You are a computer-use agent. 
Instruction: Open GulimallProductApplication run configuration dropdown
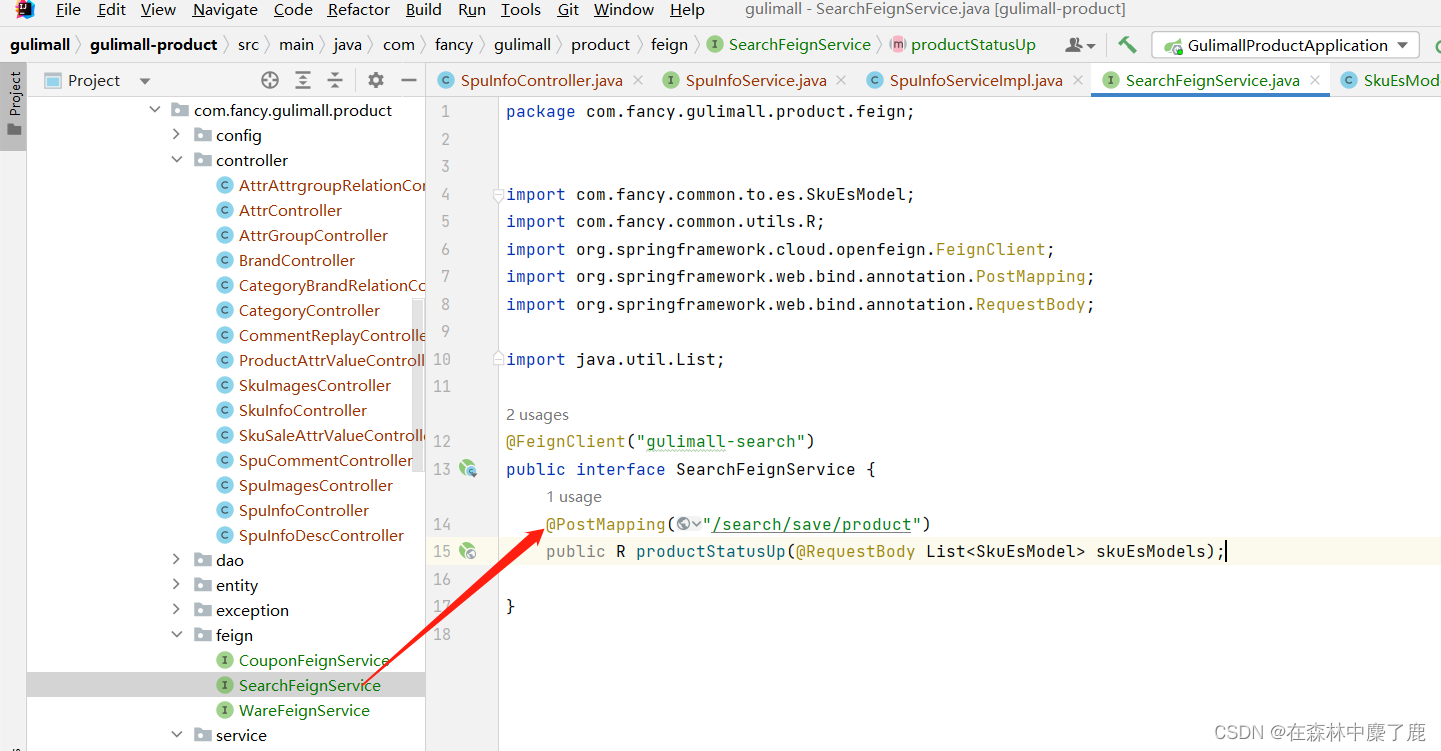tap(1286, 45)
